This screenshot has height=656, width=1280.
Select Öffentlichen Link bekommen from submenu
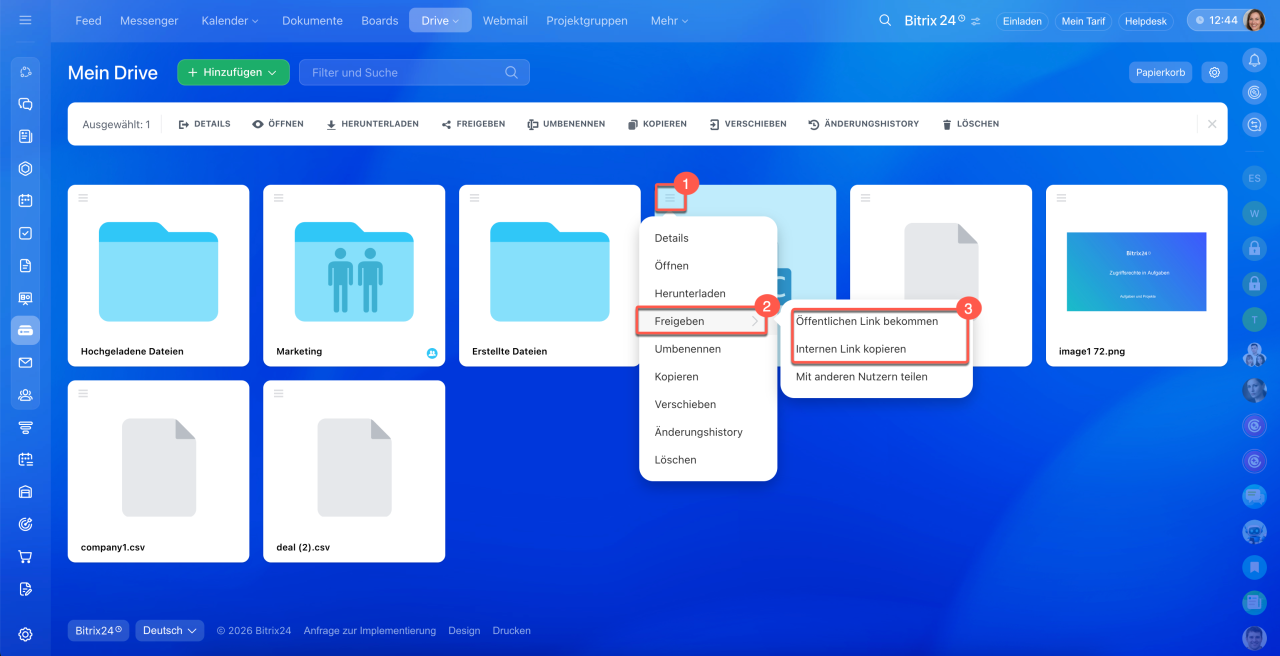coord(866,321)
